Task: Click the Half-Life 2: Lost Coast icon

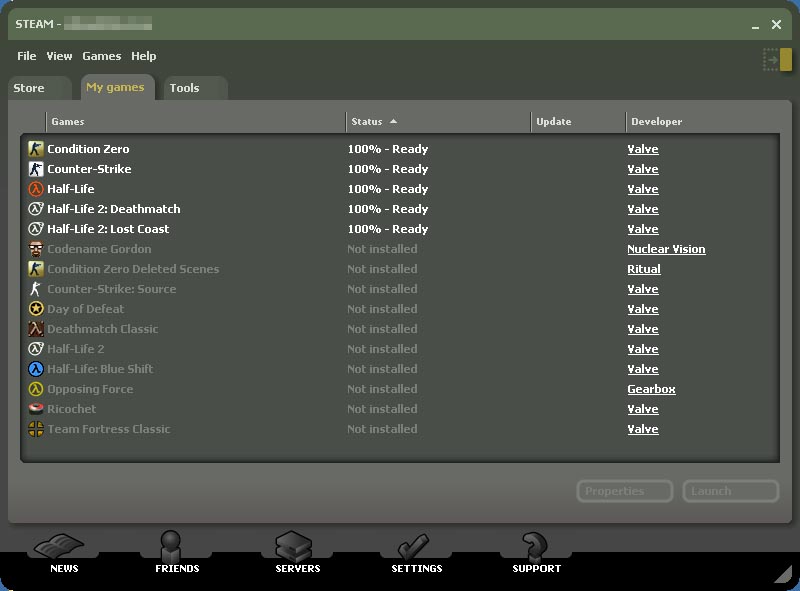Action: (36, 229)
